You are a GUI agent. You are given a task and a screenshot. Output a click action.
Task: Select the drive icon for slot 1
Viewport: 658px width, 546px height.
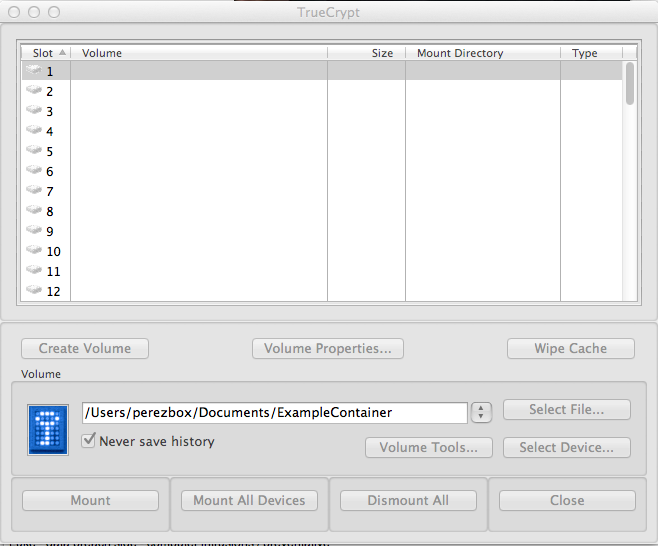click(34, 70)
